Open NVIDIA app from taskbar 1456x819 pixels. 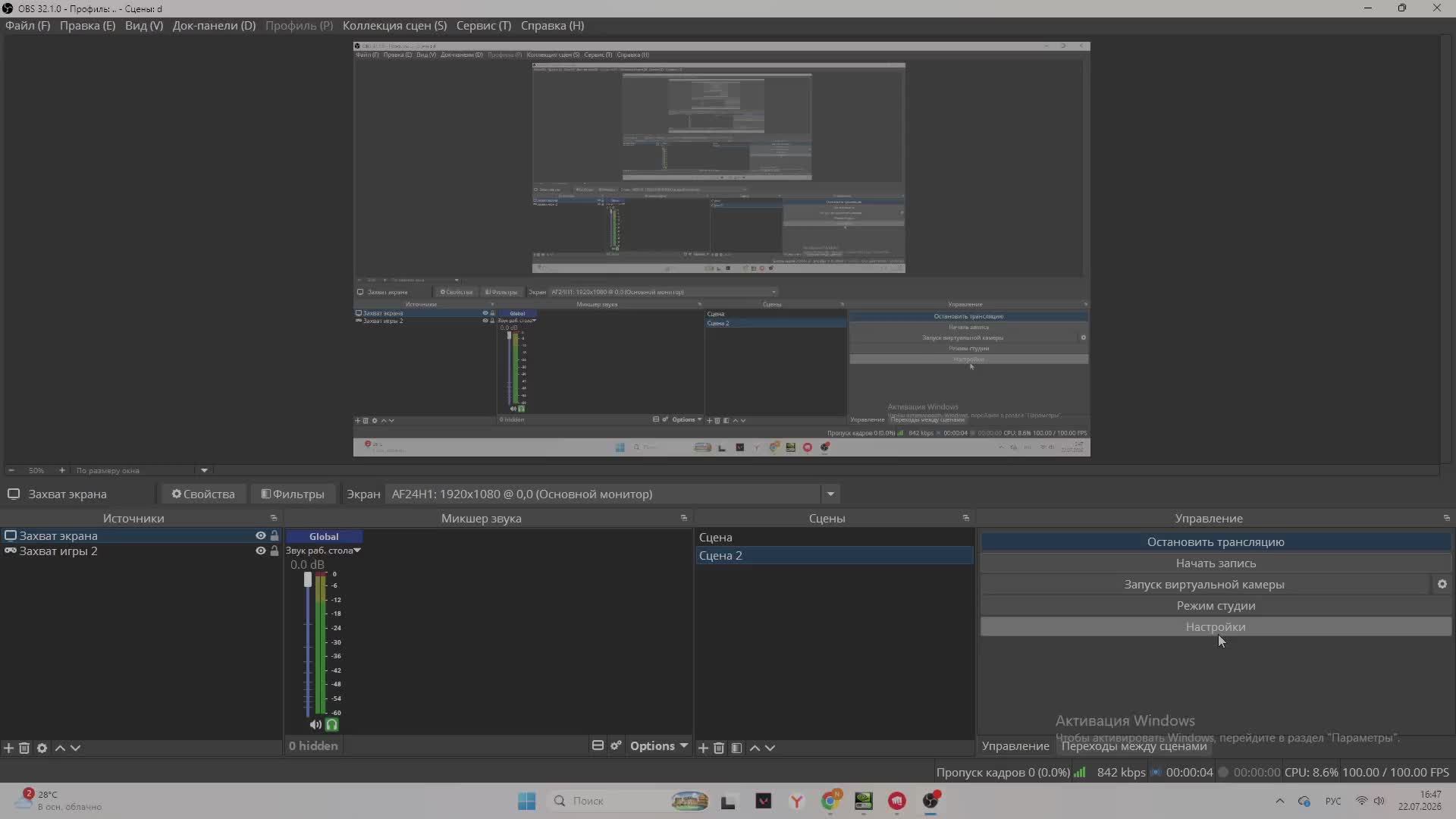coord(864,801)
